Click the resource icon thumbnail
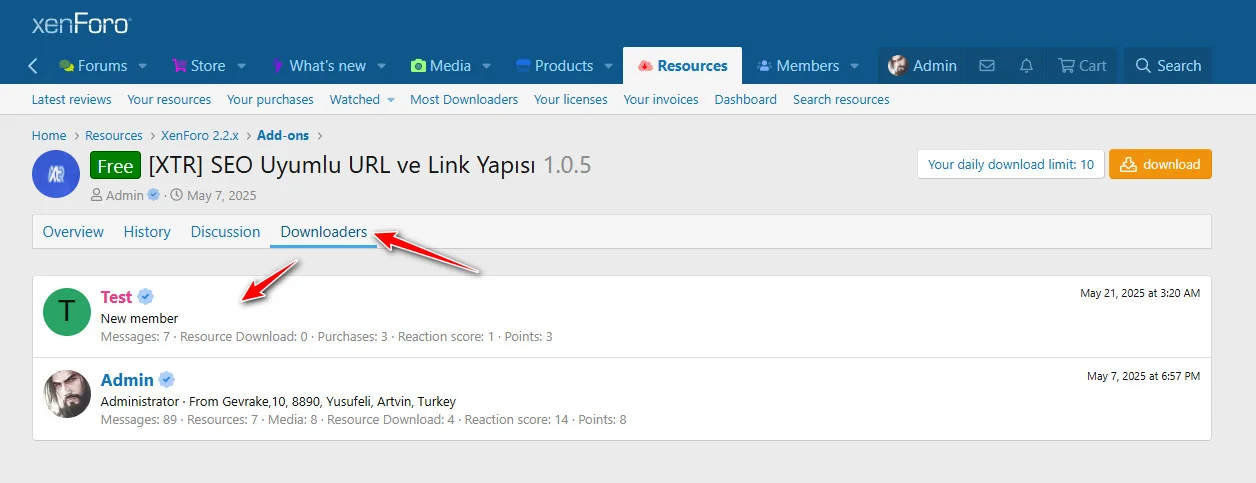Viewport: 1256px width, 483px height. pyautogui.click(x=56, y=175)
